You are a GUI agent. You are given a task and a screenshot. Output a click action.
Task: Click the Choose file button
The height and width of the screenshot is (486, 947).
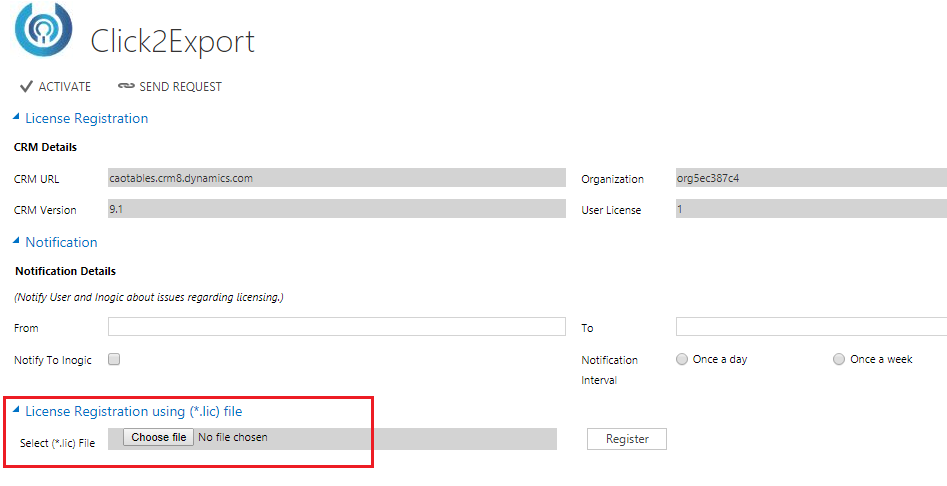point(158,437)
